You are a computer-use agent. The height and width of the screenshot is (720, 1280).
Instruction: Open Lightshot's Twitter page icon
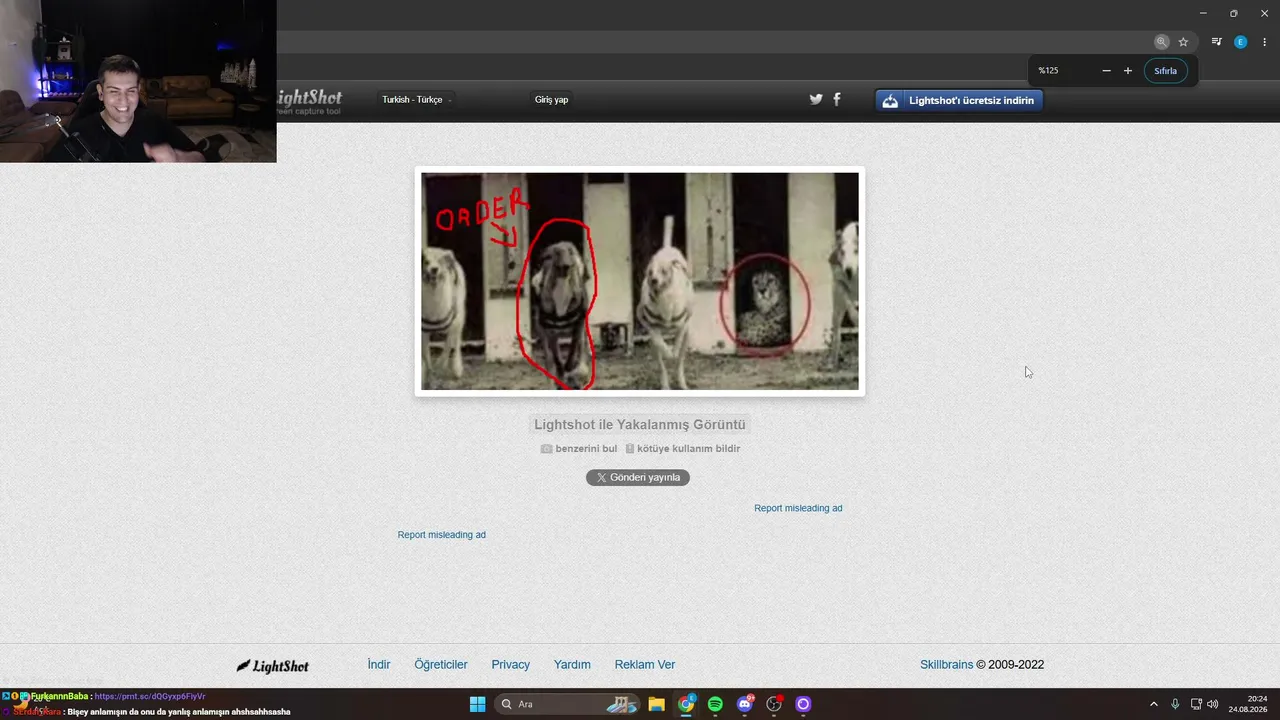(x=816, y=99)
